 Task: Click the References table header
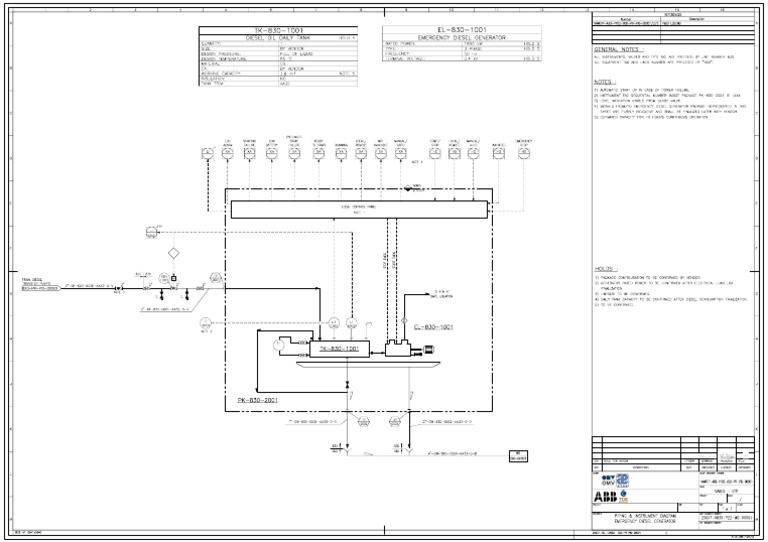click(x=673, y=15)
